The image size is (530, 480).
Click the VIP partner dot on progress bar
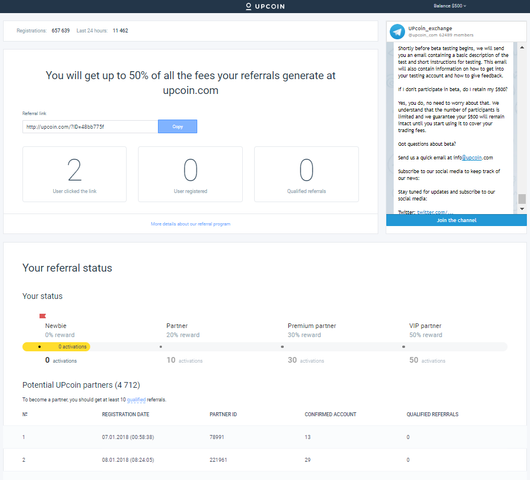point(404,347)
